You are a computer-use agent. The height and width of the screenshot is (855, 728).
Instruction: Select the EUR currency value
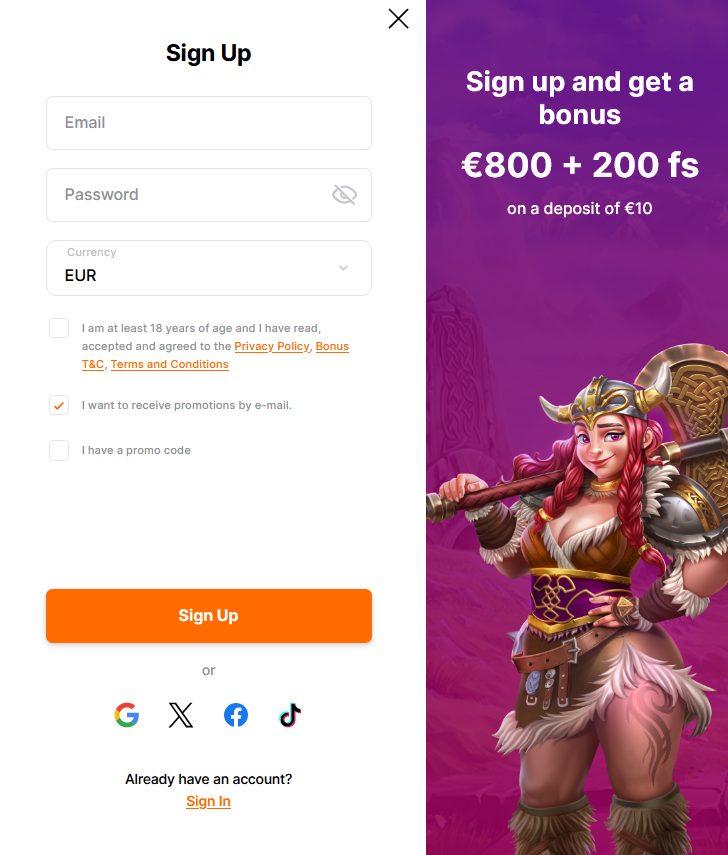point(81,275)
